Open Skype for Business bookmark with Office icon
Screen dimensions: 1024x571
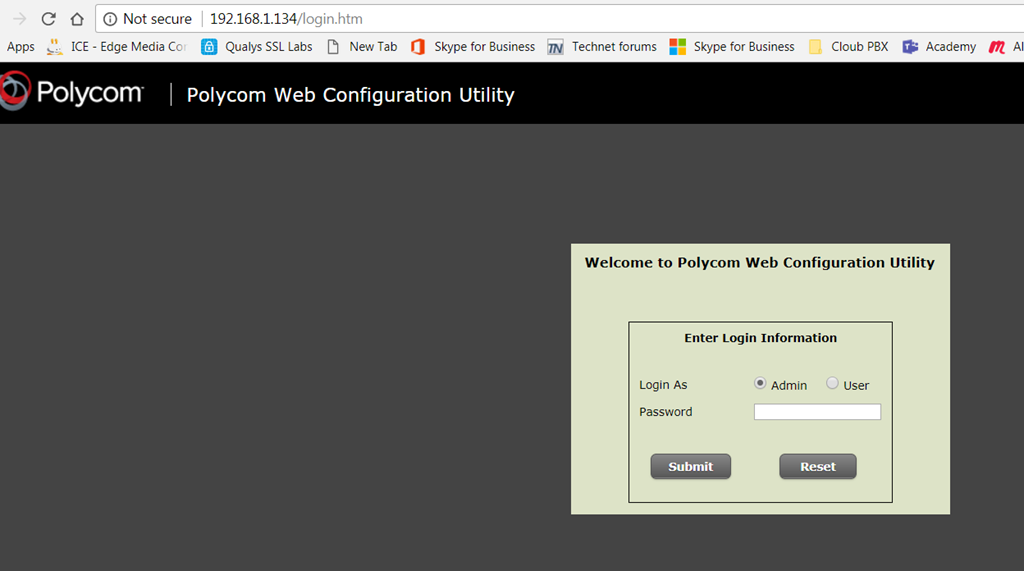(x=473, y=46)
